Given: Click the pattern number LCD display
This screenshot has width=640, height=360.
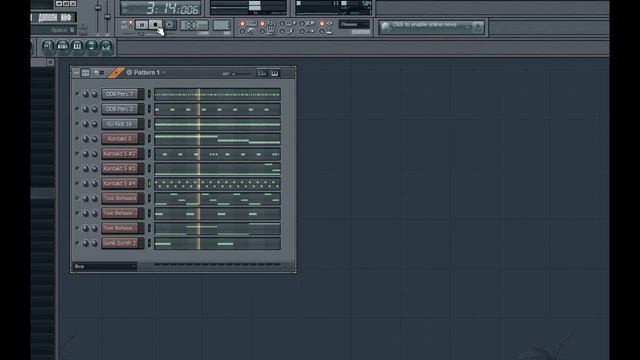Looking at the screenshot, I should [x=222, y=25].
